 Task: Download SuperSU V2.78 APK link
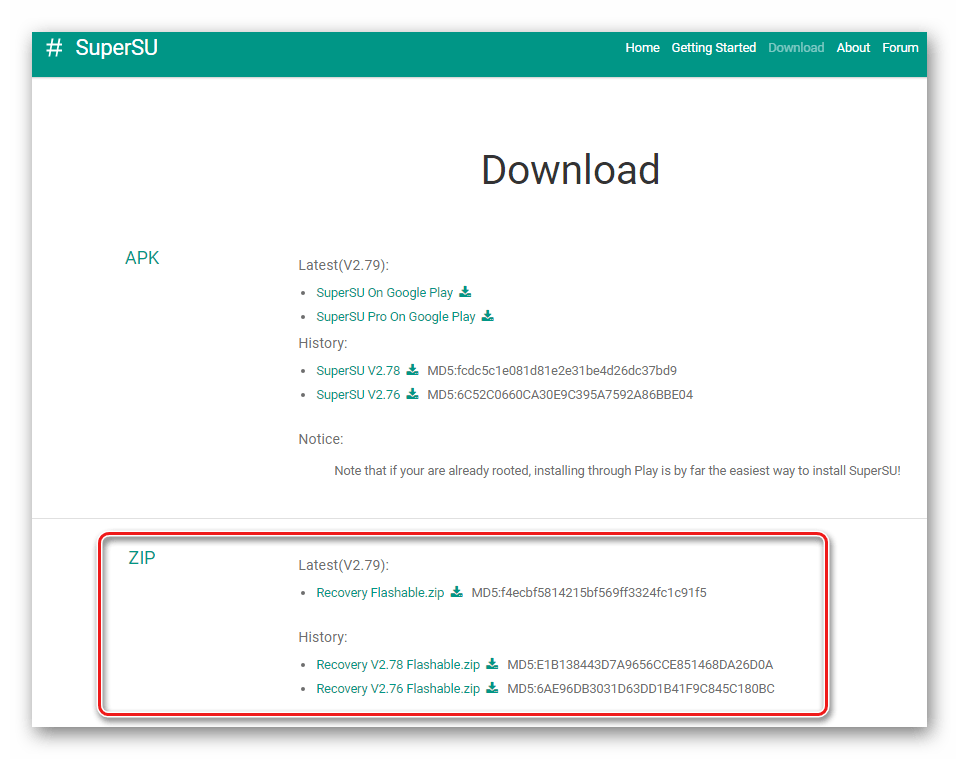pos(357,371)
